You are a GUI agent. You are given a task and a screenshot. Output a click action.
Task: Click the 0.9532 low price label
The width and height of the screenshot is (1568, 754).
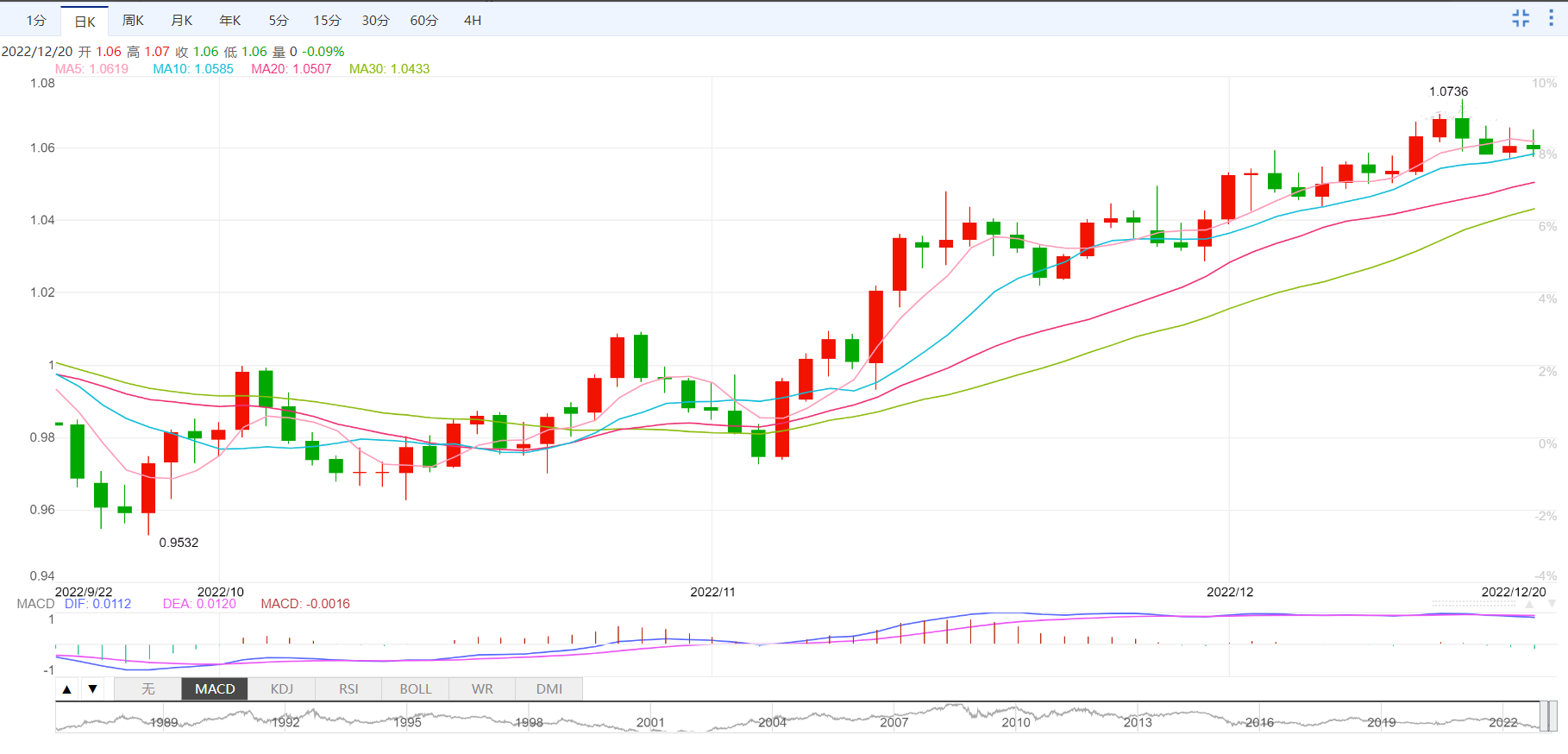[179, 543]
